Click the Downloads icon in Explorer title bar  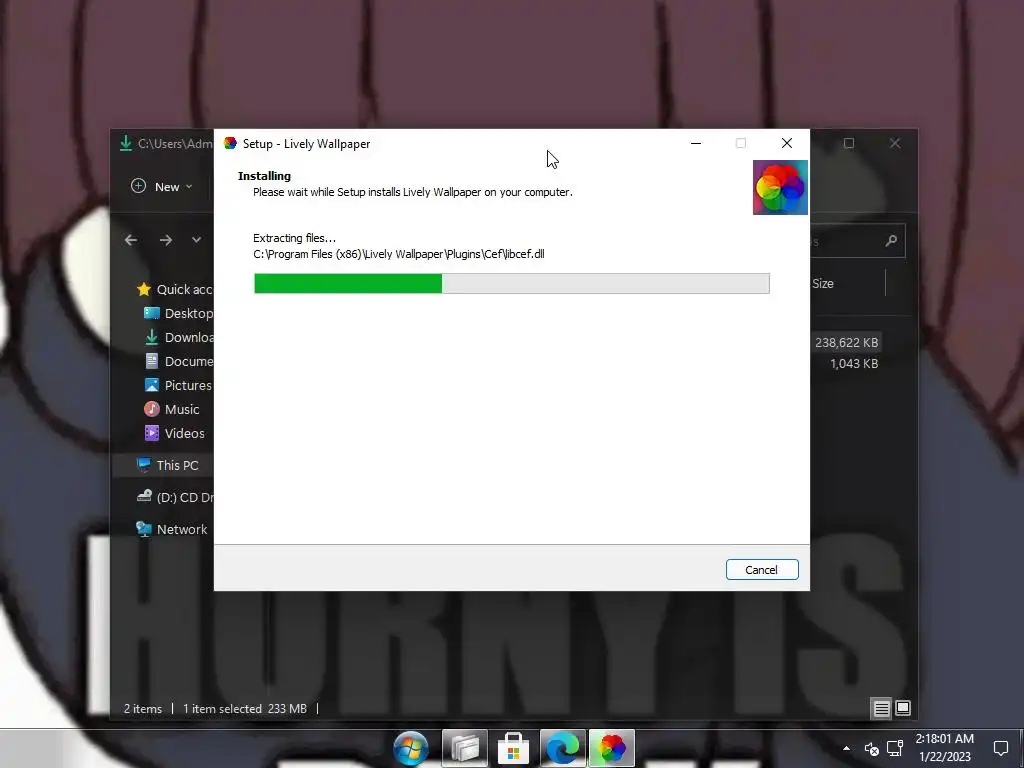point(125,143)
